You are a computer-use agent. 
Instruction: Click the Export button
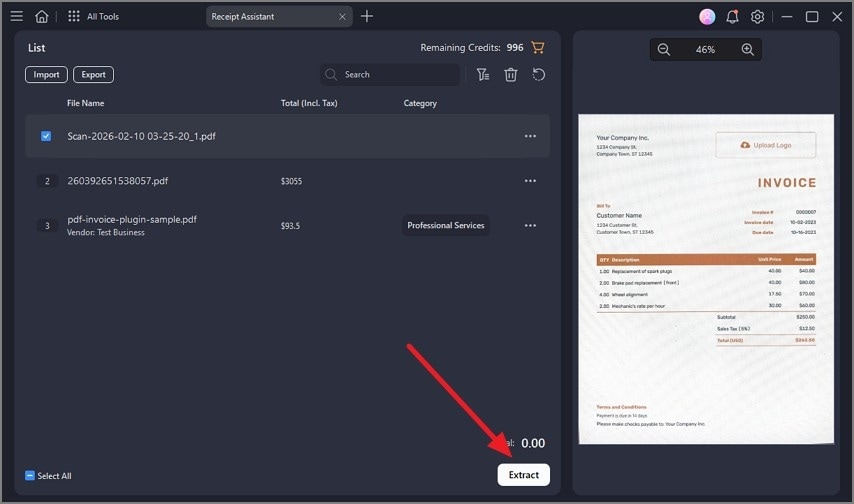pos(94,75)
